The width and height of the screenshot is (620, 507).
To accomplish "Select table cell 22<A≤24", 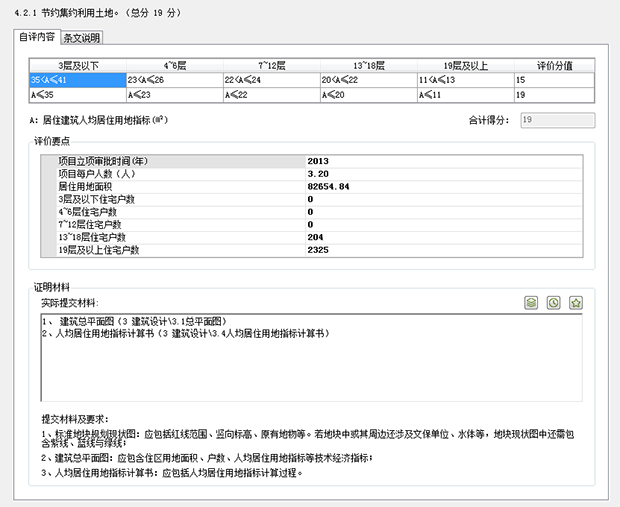I will tap(272, 80).
